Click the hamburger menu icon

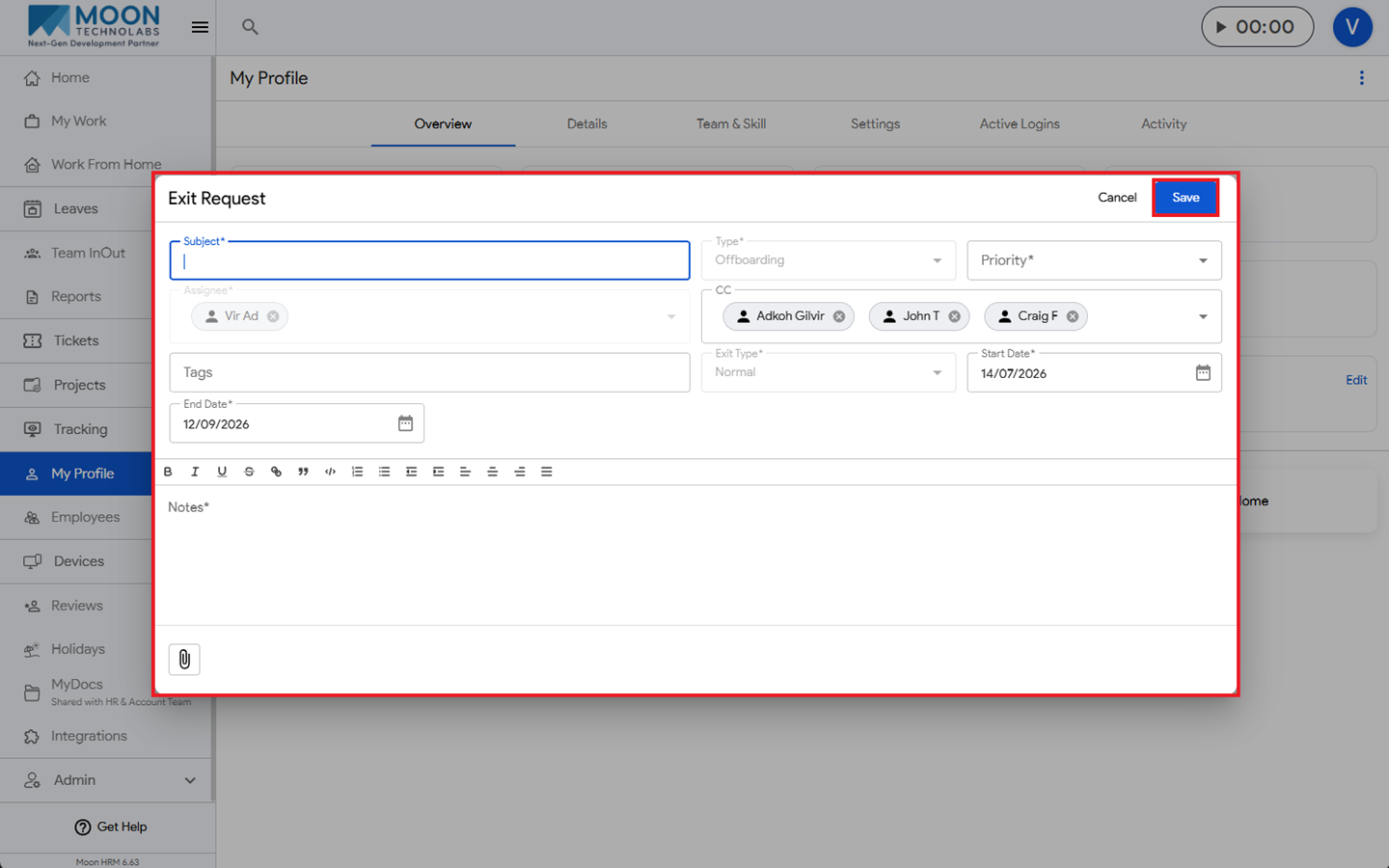pyautogui.click(x=200, y=27)
